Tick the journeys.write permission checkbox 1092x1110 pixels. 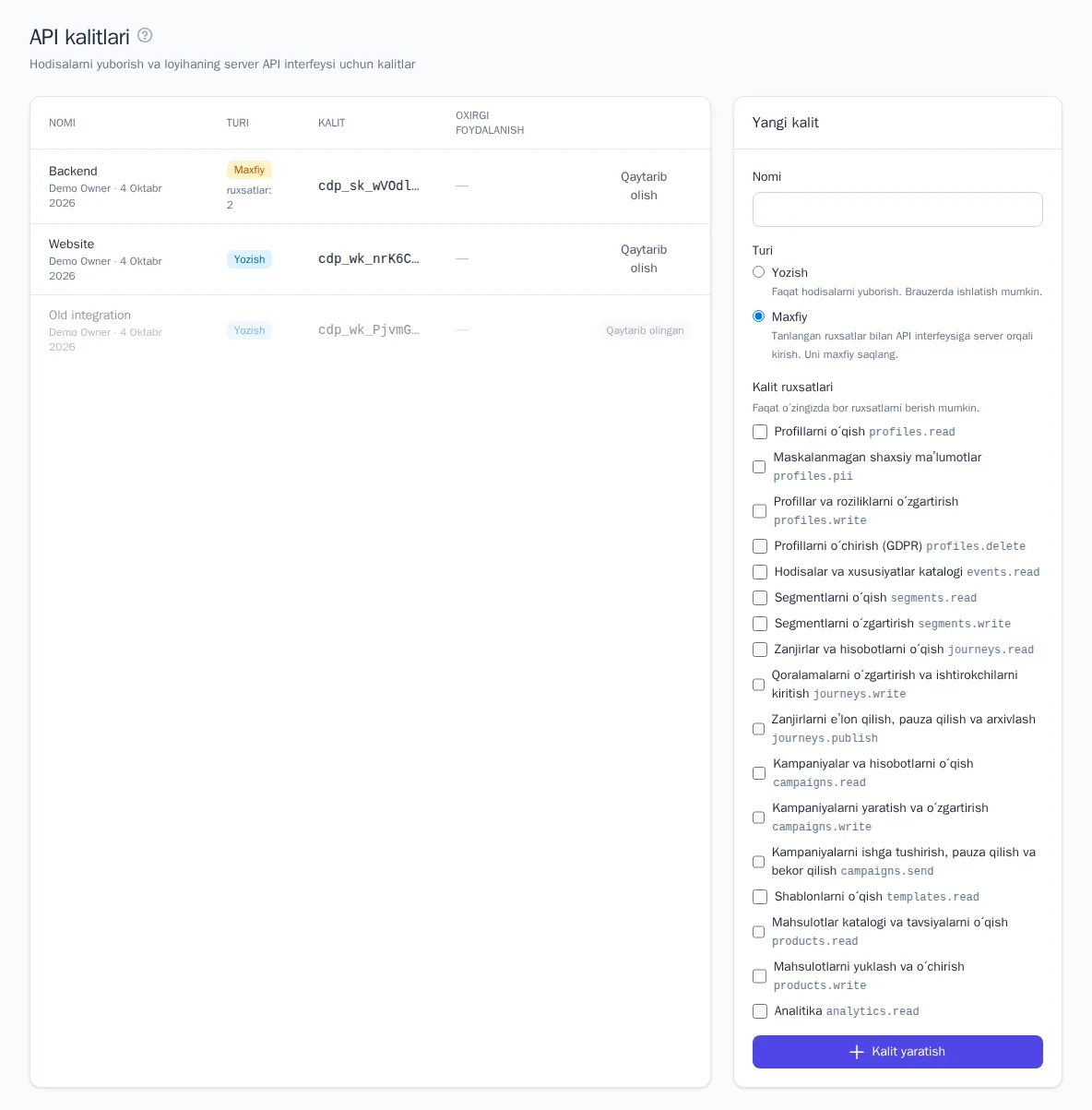pos(759,685)
